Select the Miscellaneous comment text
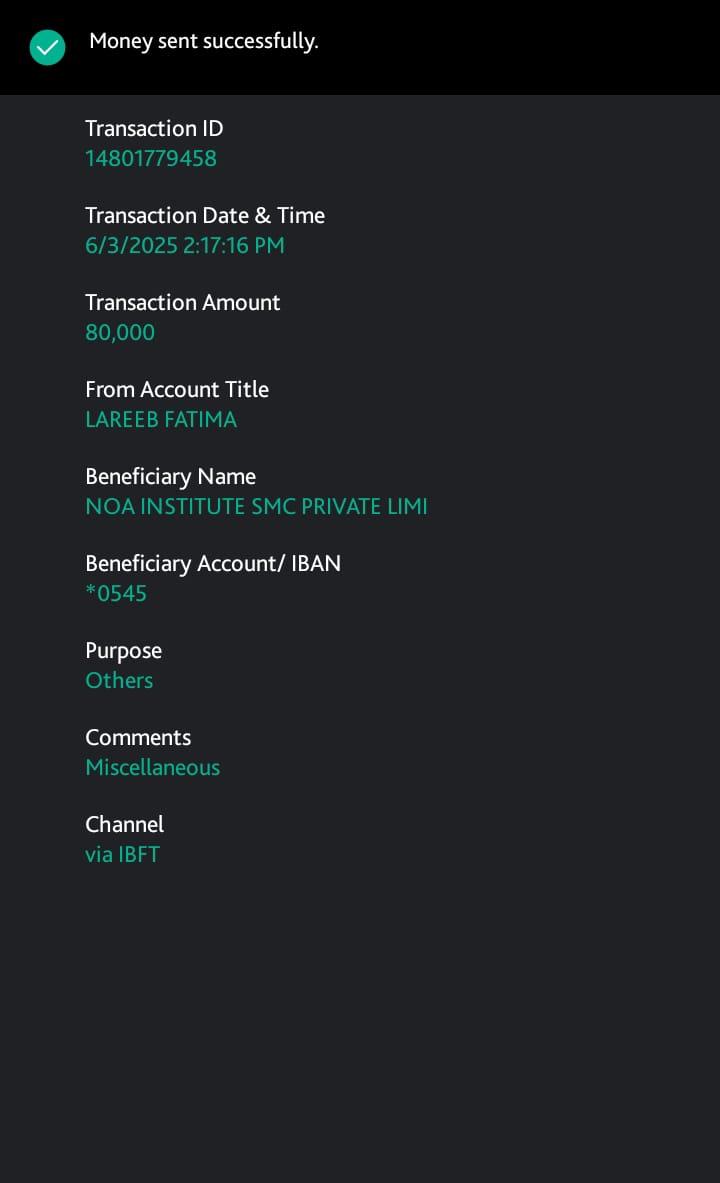 (x=152, y=768)
